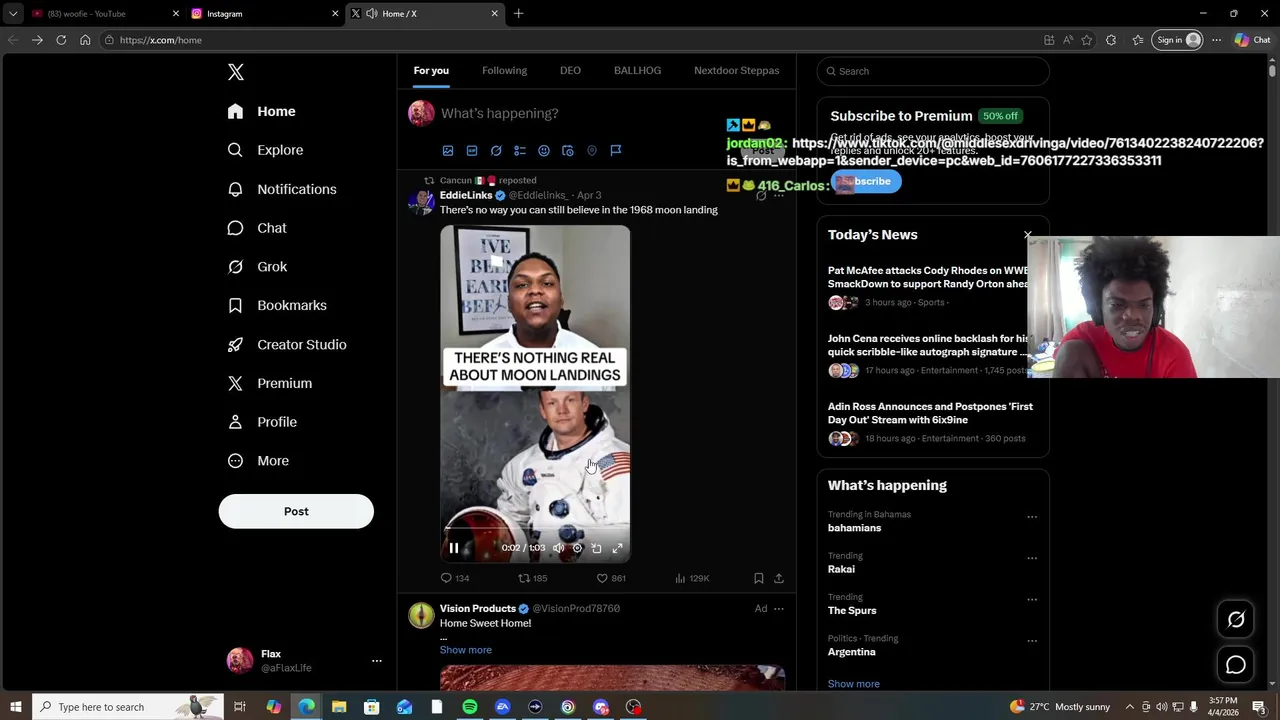This screenshot has height=720, width=1280.
Task: Close the Today's News panel
Action: [x=1027, y=235]
